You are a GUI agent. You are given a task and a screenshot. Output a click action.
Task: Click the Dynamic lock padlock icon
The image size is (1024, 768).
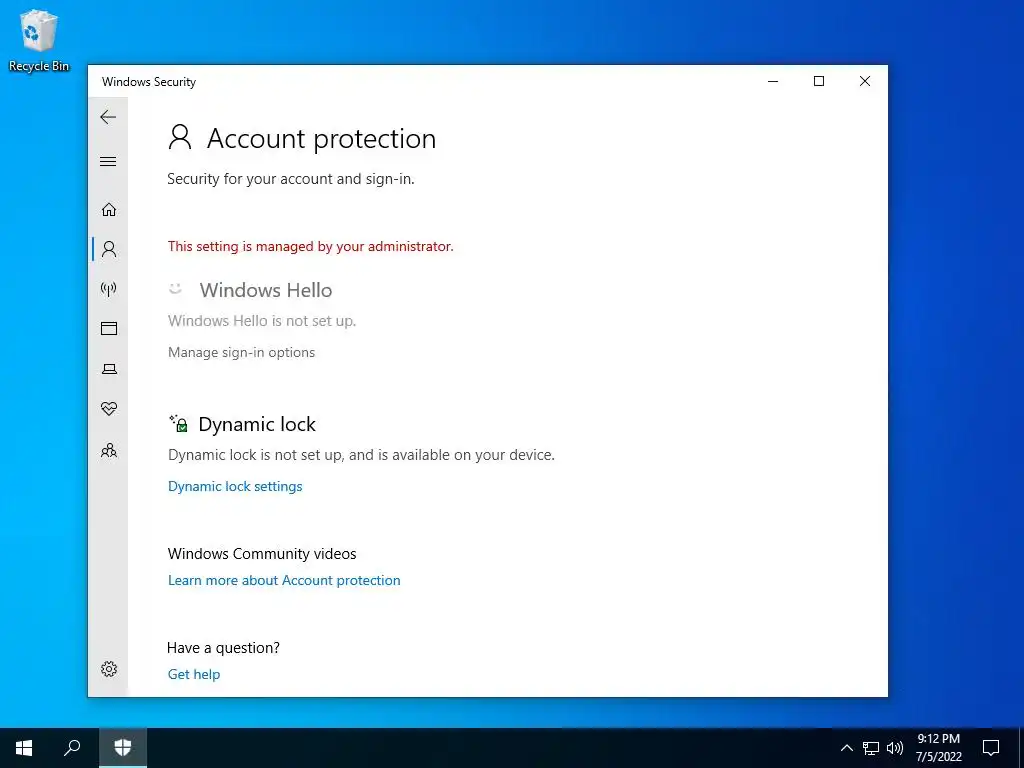tap(178, 423)
